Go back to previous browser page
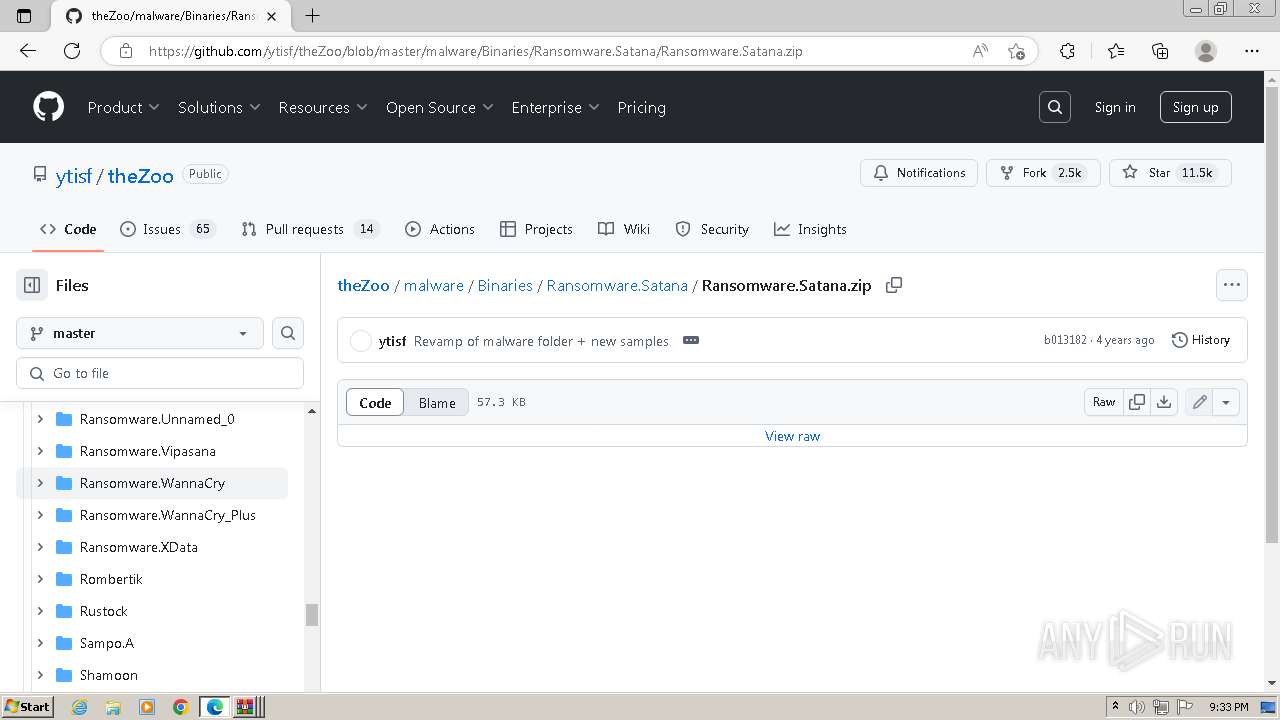Image resolution: width=1280 pixels, height=720 pixels. click(x=27, y=51)
